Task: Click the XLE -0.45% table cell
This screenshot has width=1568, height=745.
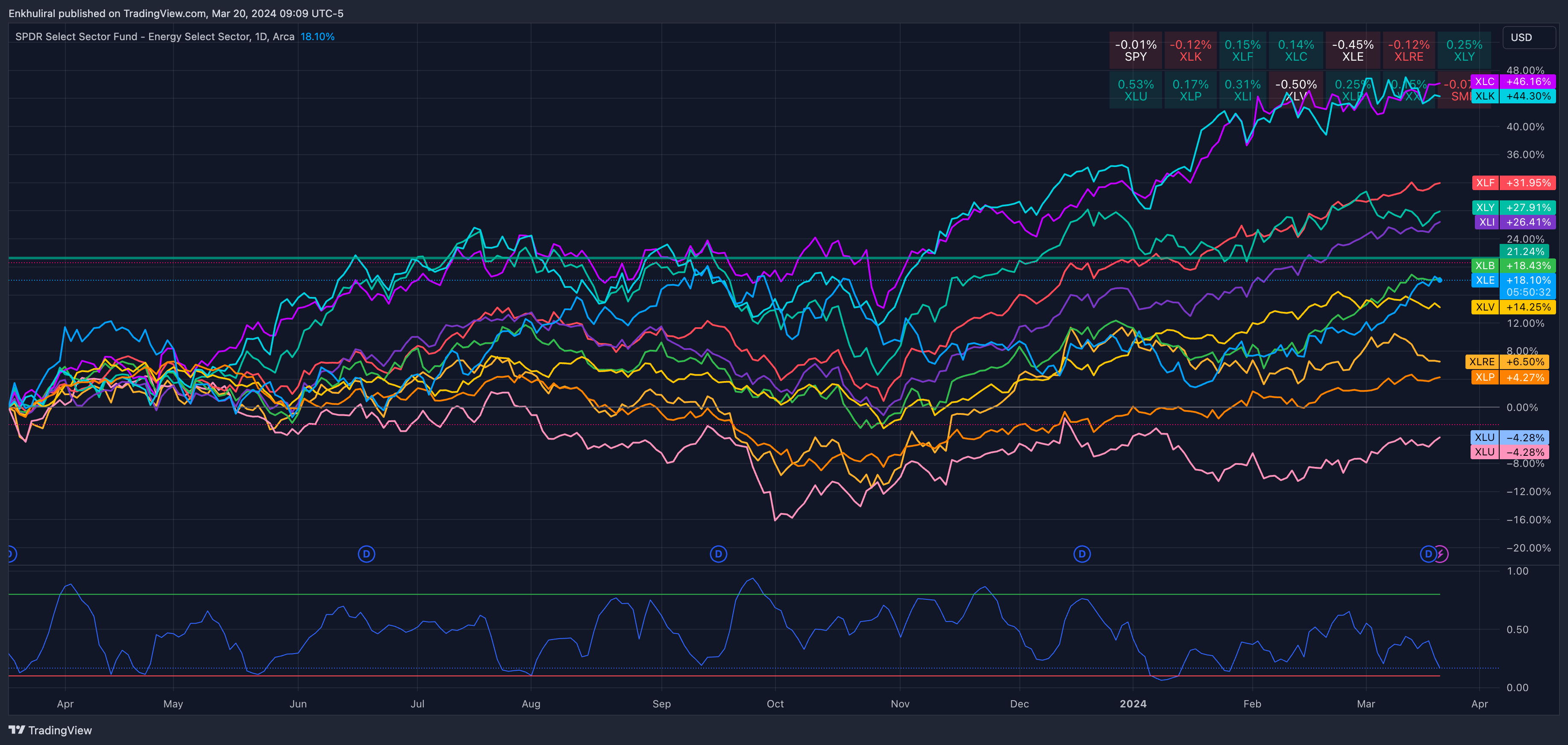Action: tap(1353, 50)
